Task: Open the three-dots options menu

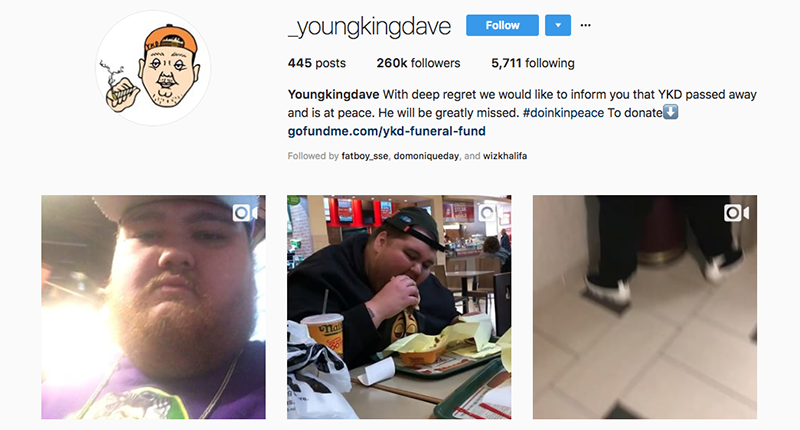Action: pos(585,25)
